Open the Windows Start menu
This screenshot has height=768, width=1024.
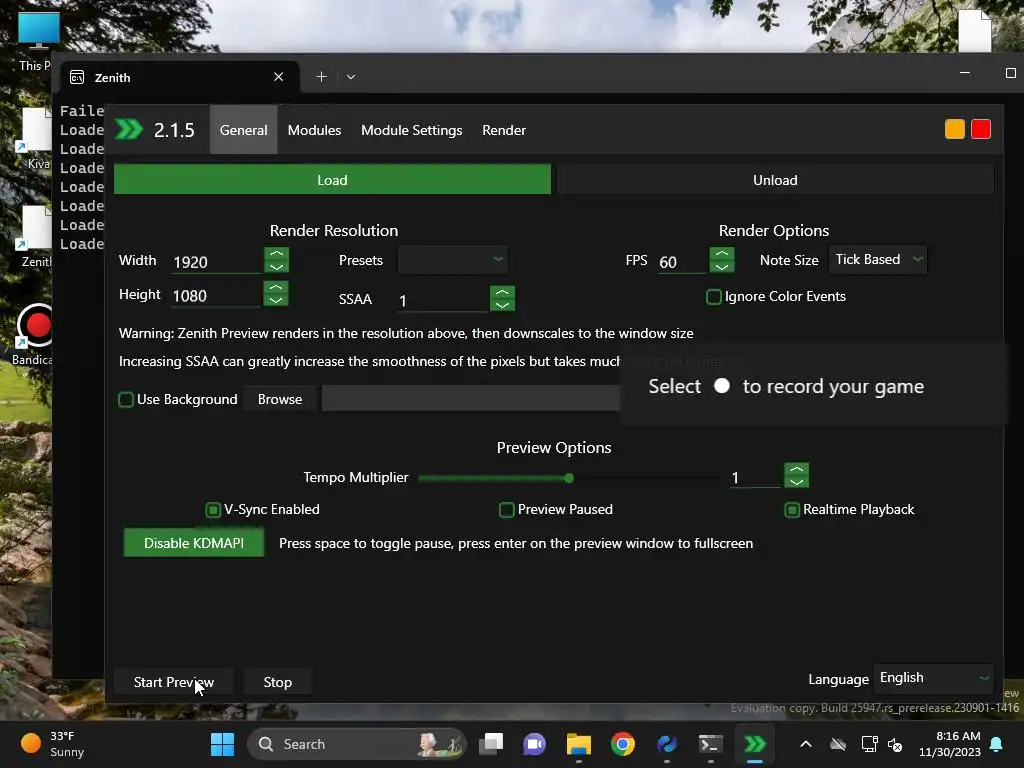(x=222, y=744)
